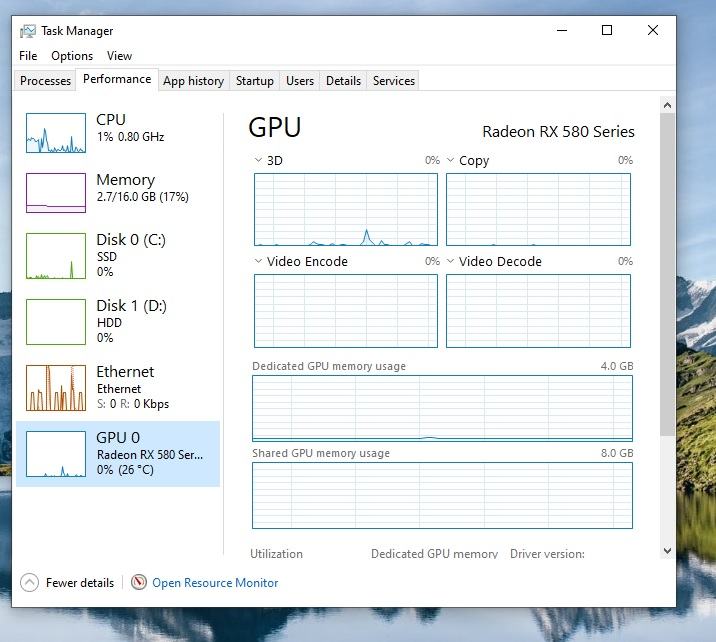Close the Task Manager window
The height and width of the screenshot is (642, 716).
653,30
